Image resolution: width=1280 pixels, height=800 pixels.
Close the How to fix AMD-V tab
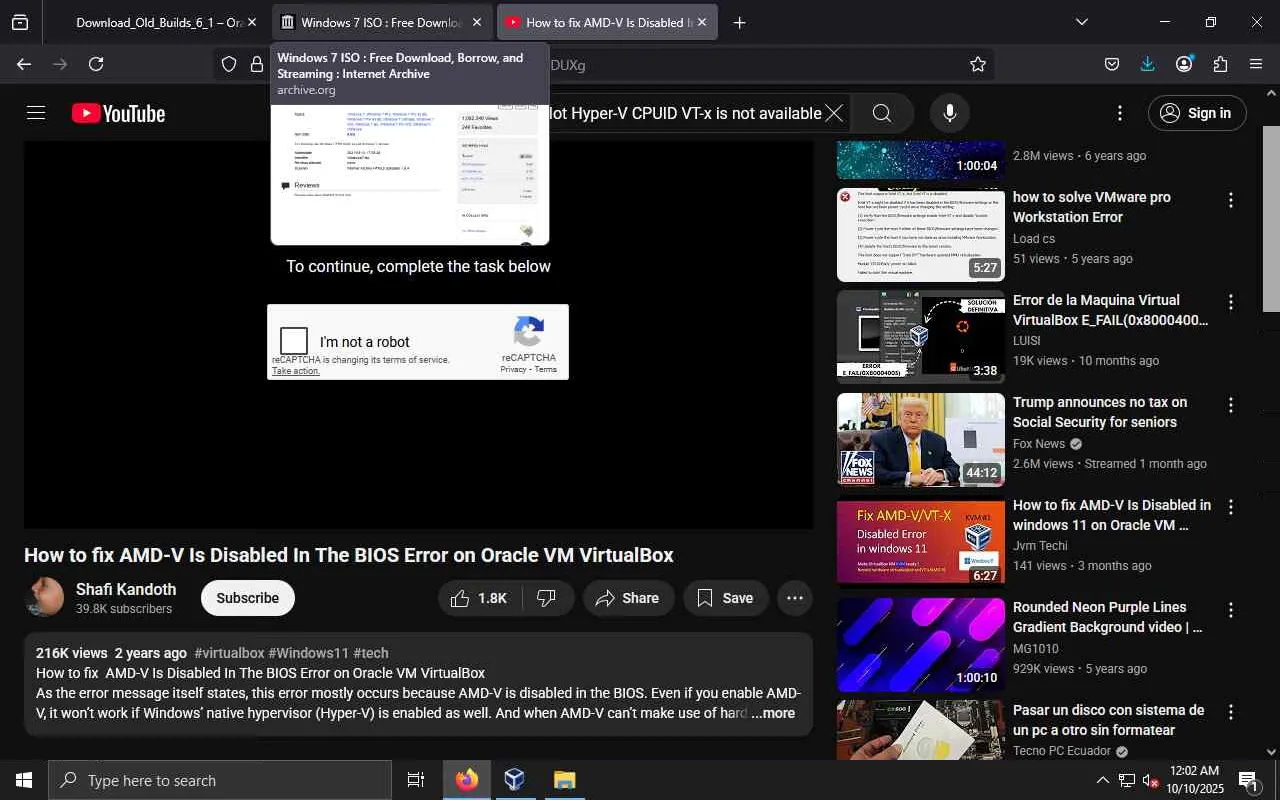[702, 22]
